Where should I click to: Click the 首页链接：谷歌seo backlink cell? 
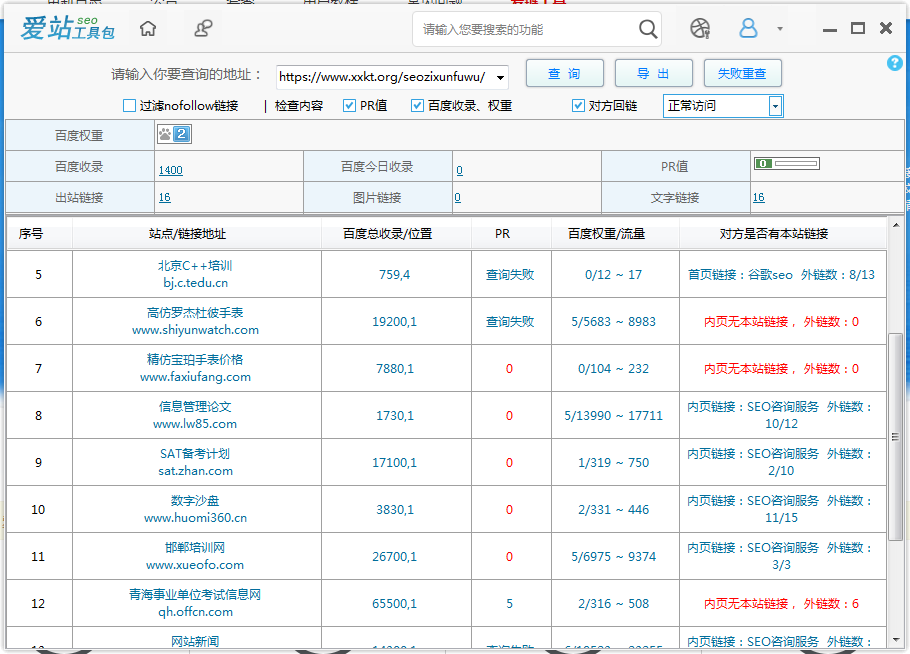click(x=781, y=274)
